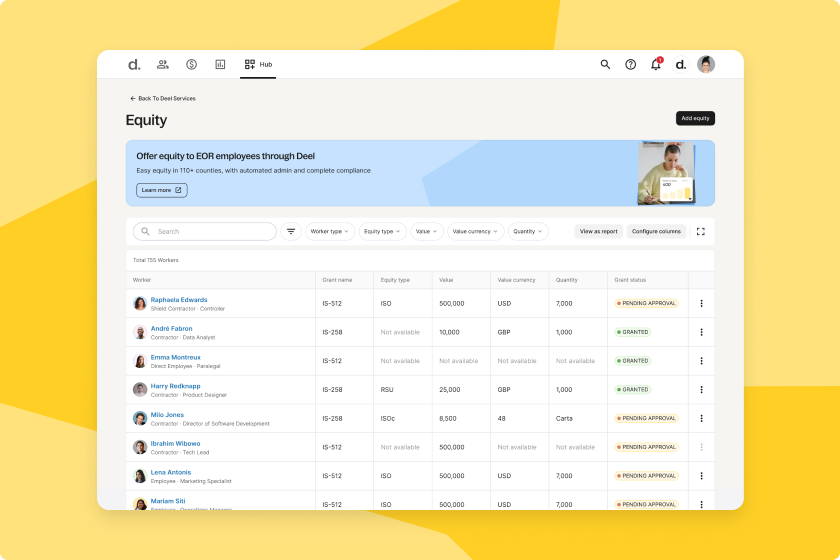
Task: Open the user profile avatar menu
Action: coord(706,64)
